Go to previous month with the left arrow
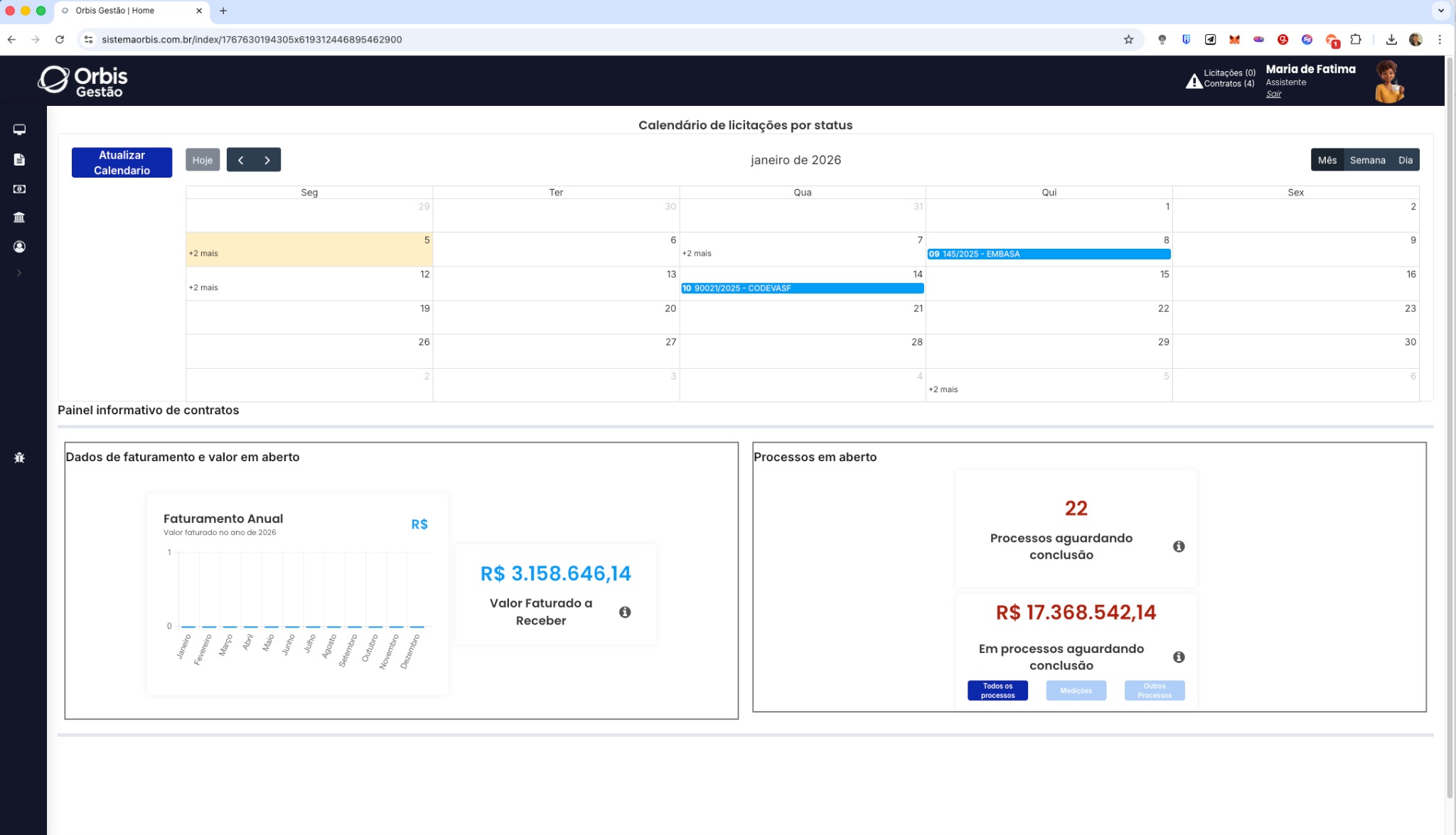The height and width of the screenshot is (835, 1456). [x=240, y=159]
